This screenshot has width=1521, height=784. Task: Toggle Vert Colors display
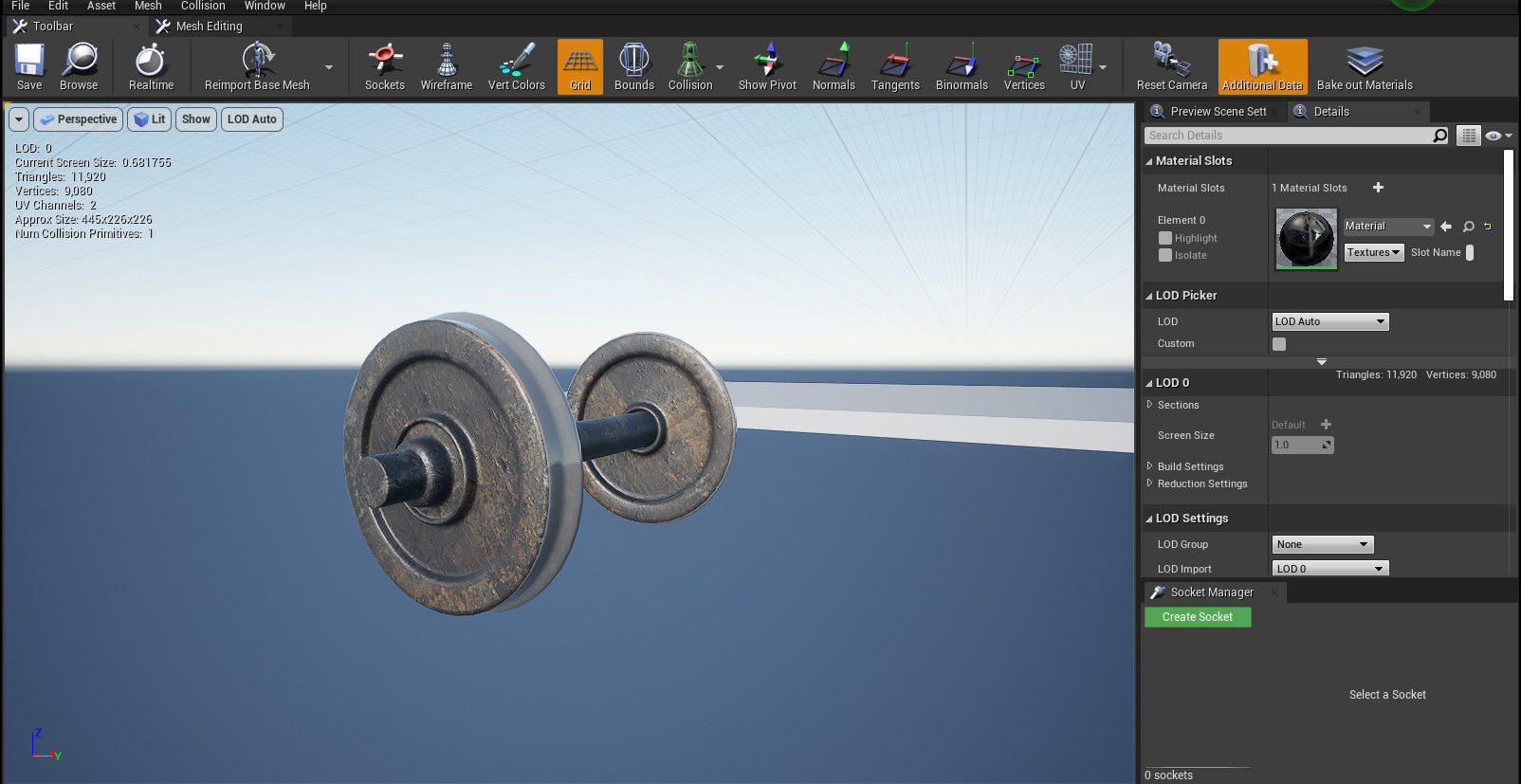coord(517,67)
